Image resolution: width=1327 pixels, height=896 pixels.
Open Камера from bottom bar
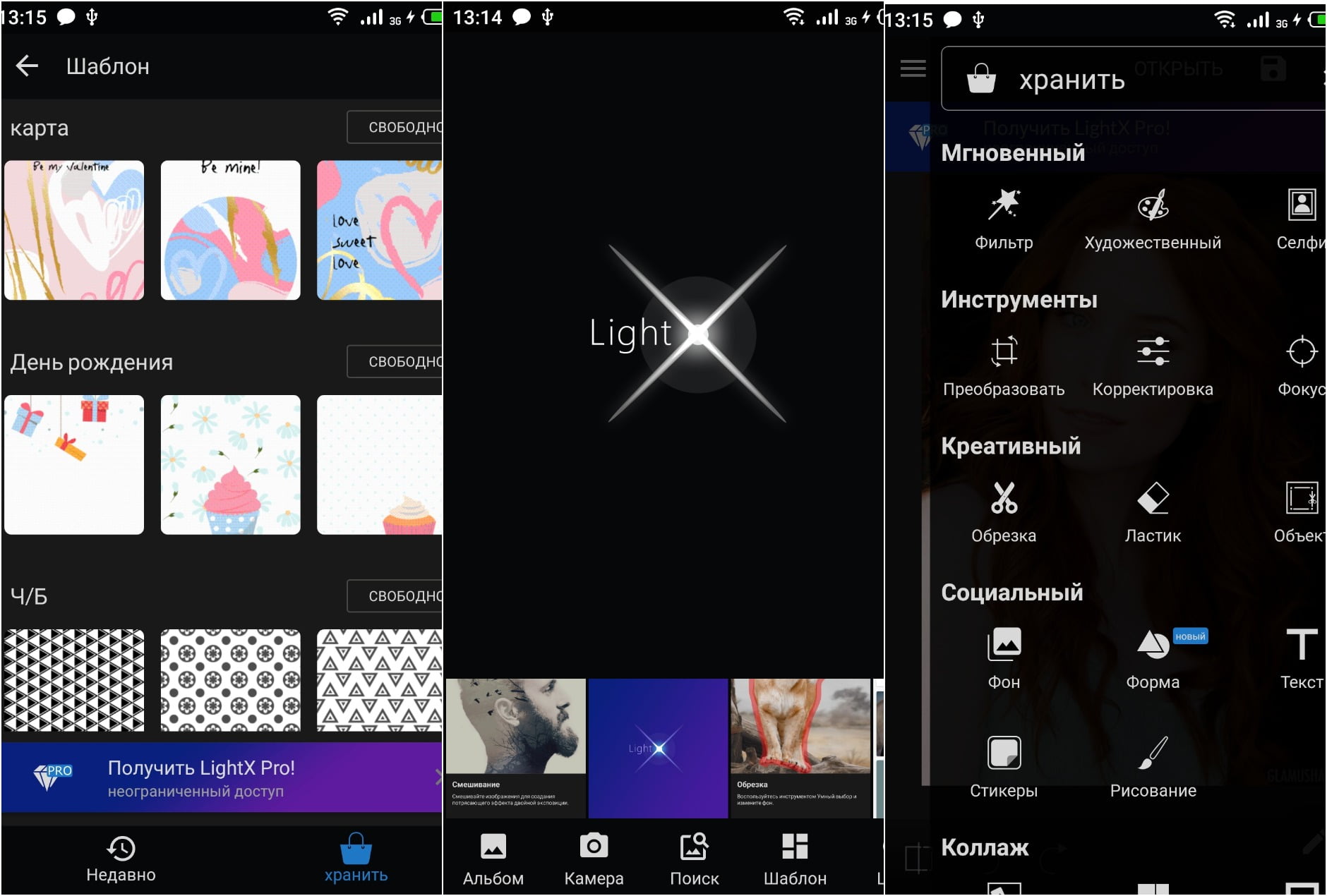click(594, 859)
